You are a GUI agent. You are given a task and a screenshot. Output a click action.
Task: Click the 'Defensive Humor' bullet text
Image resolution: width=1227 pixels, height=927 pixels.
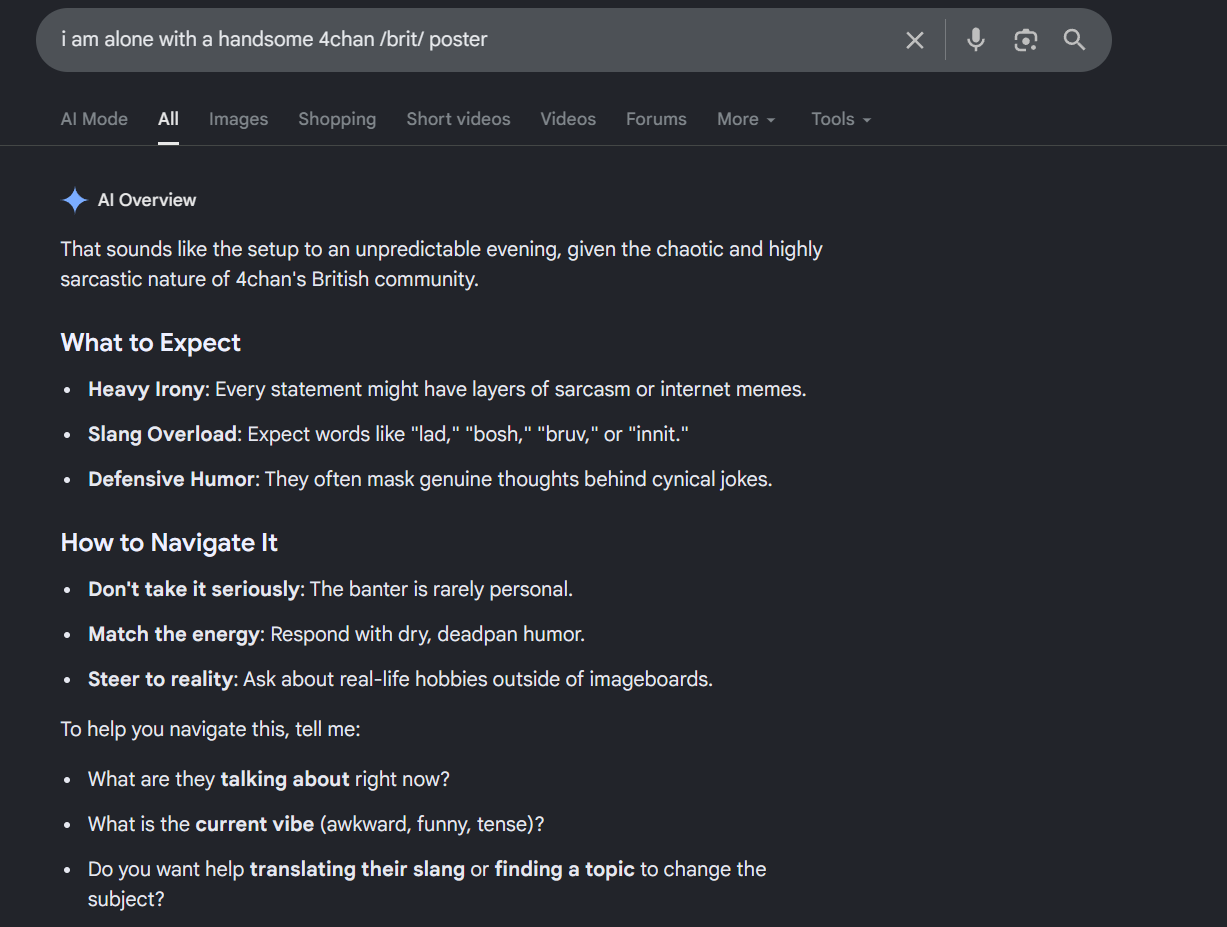pyautogui.click(x=430, y=479)
